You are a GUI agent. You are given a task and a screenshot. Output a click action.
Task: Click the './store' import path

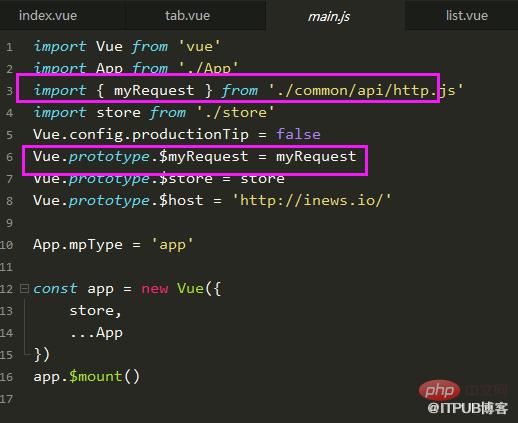pos(235,112)
